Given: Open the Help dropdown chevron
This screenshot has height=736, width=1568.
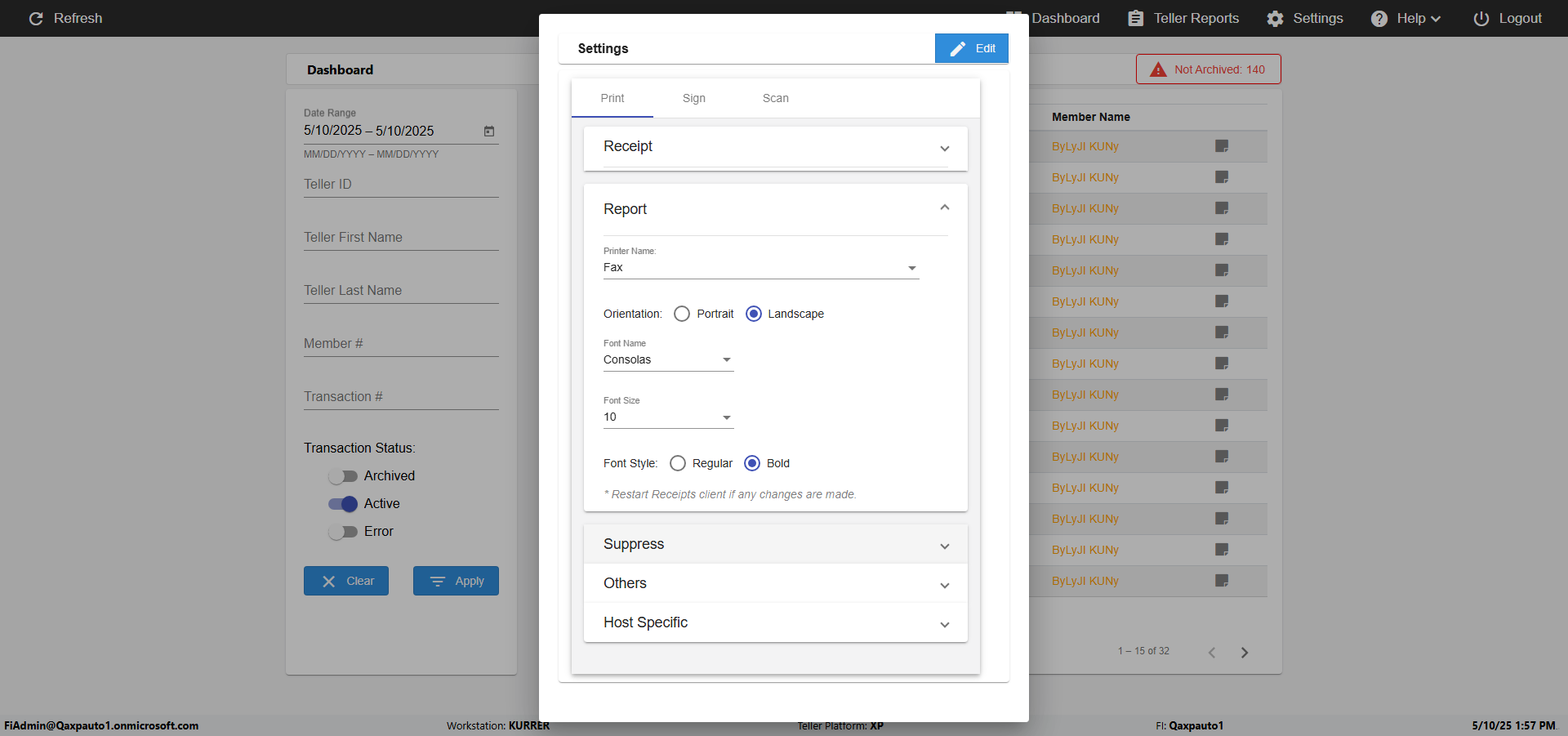Looking at the screenshot, I should point(1436,19).
